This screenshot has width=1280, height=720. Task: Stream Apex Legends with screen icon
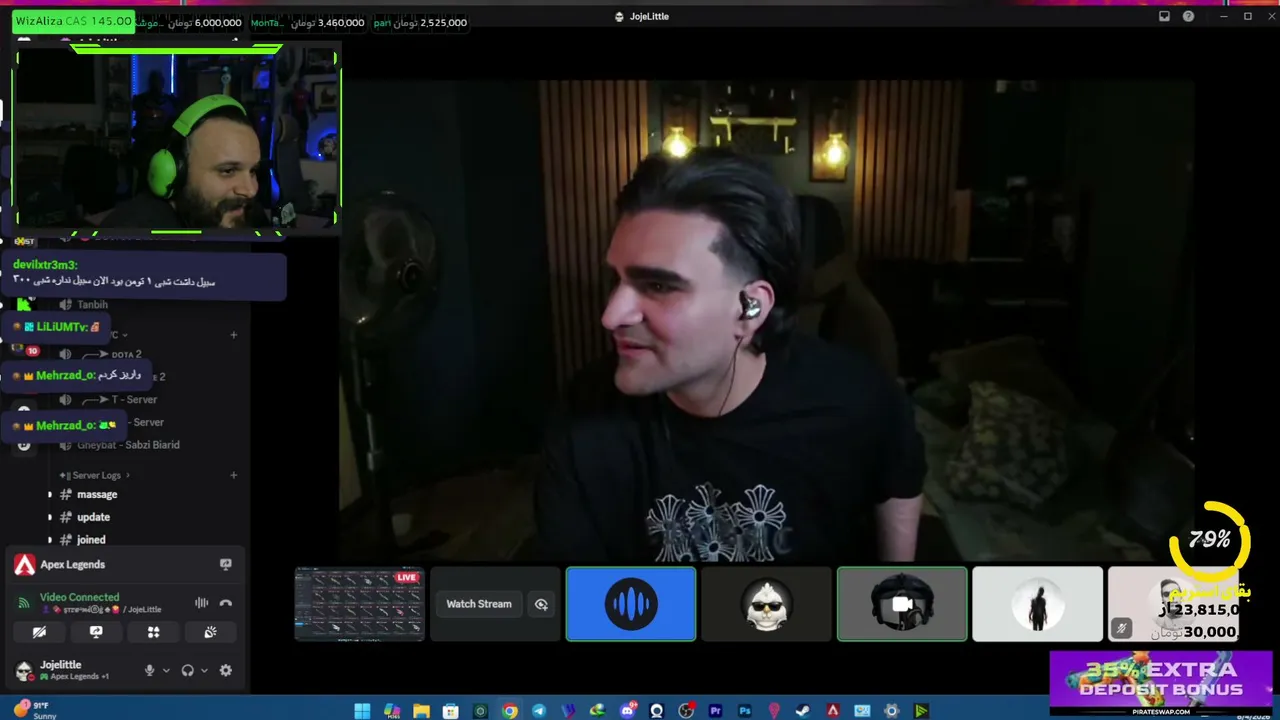click(226, 565)
